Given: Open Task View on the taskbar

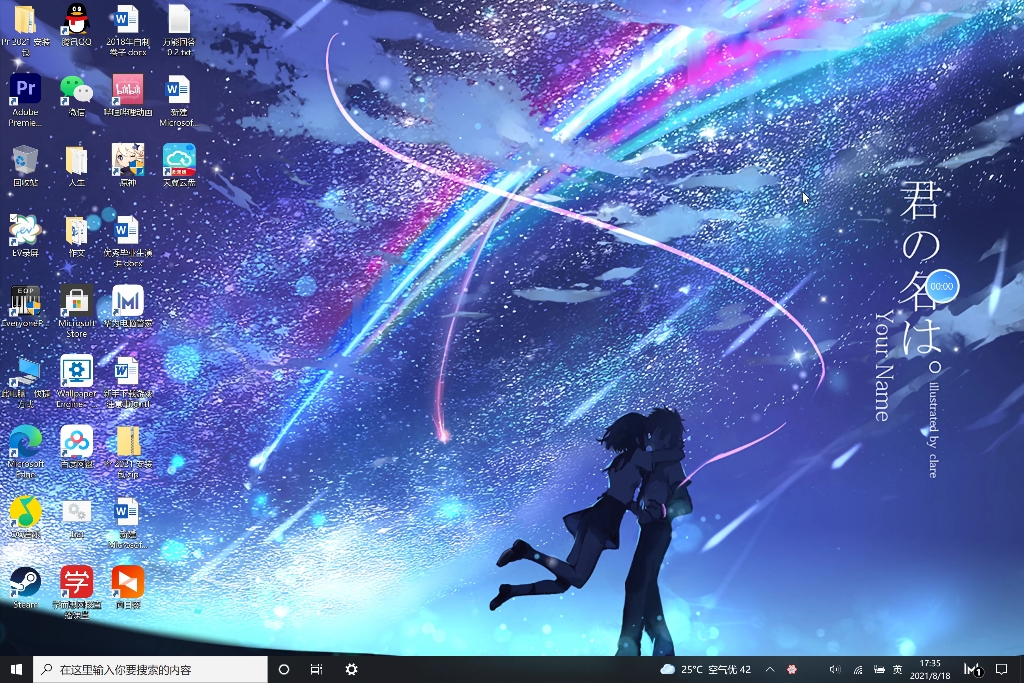Looking at the screenshot, I should pos(317,669).
